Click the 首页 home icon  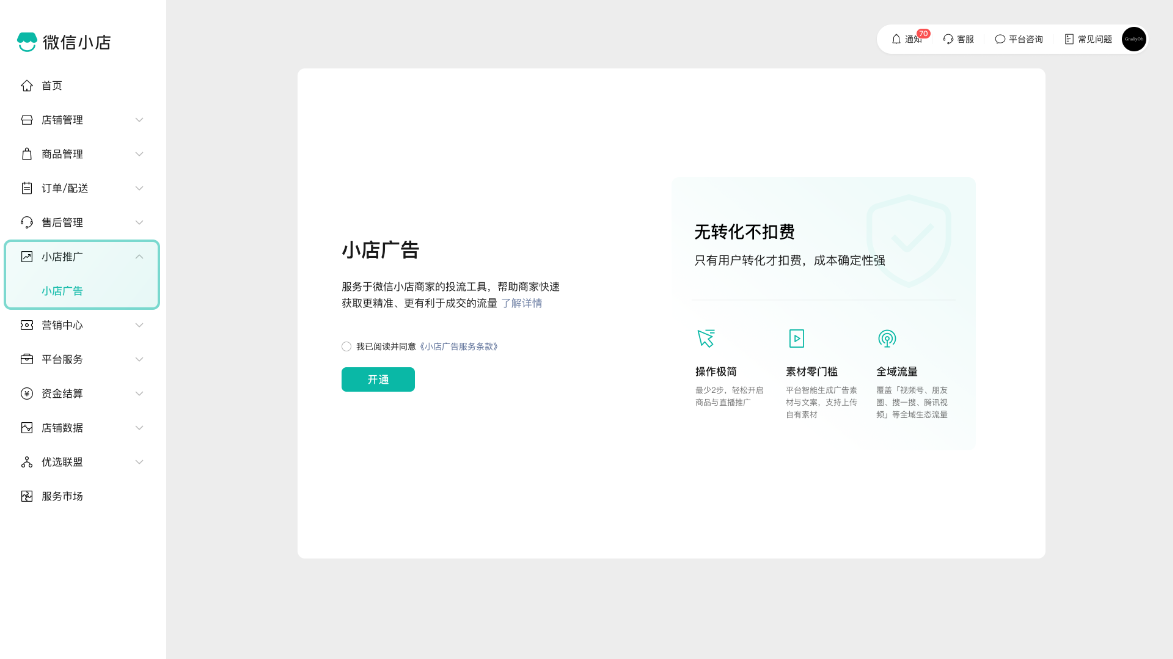26,85
